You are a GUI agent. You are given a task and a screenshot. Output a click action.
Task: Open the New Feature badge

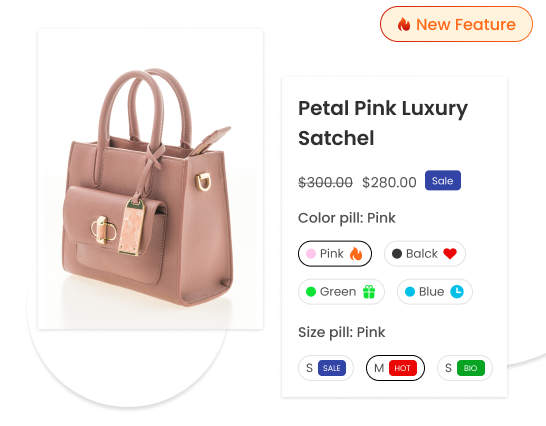(x=456, y=24)
